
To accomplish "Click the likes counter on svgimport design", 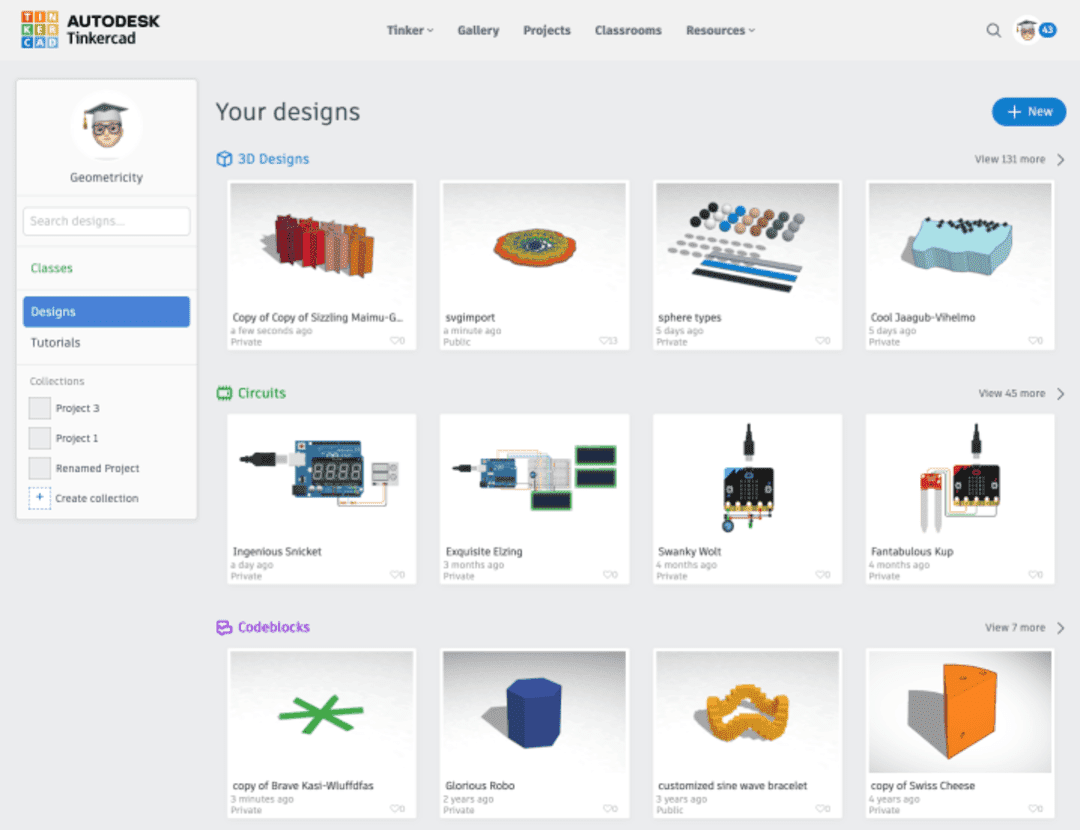I will point(608,340).
